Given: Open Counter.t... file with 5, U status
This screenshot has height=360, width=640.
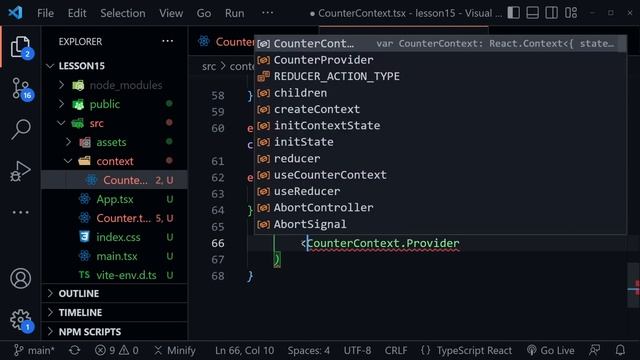Looking at the screenshot, I should pyautogui.click(x=114, y=218).
